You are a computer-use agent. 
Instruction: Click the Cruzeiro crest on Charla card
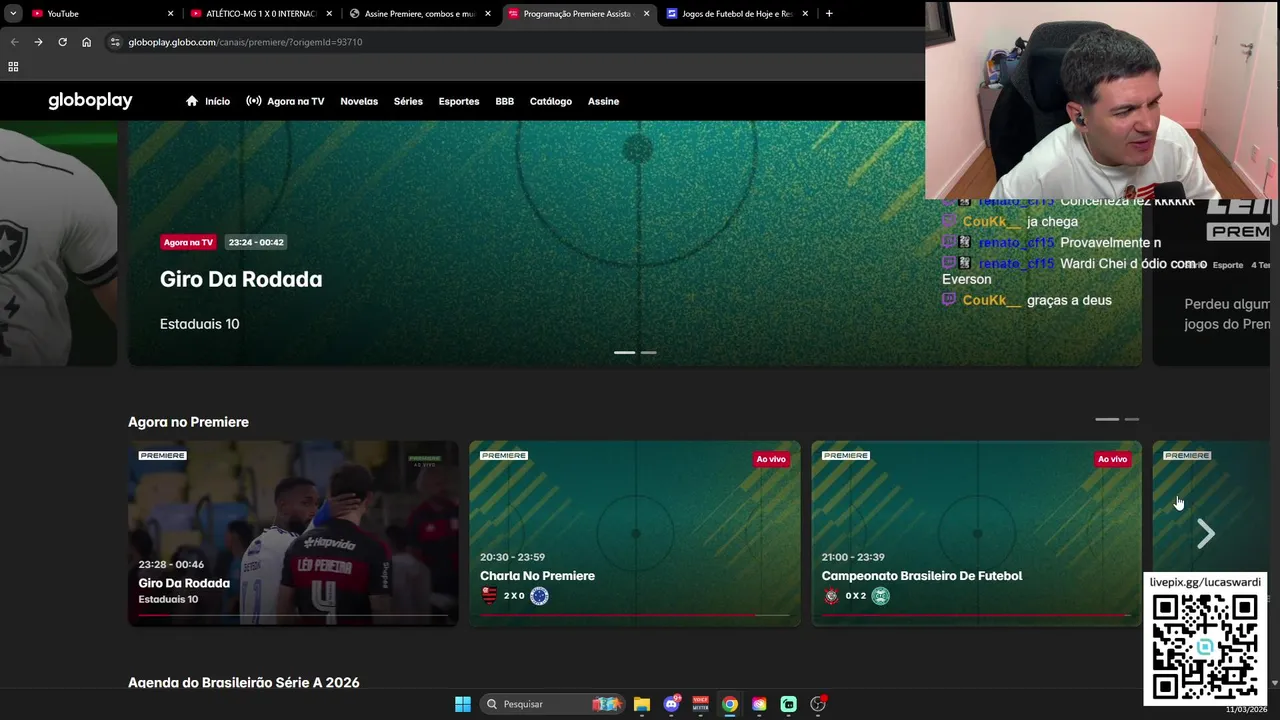point(539,596)
